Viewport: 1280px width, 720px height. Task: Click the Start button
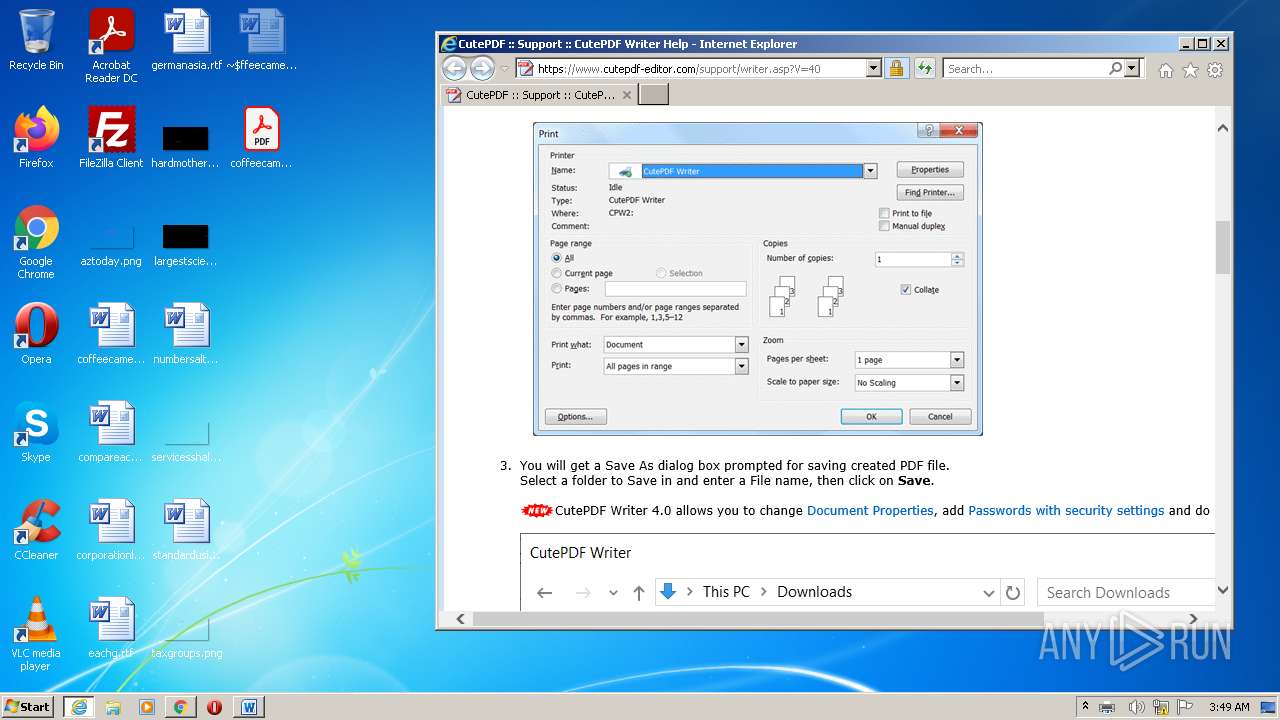(x=28, y=706)
